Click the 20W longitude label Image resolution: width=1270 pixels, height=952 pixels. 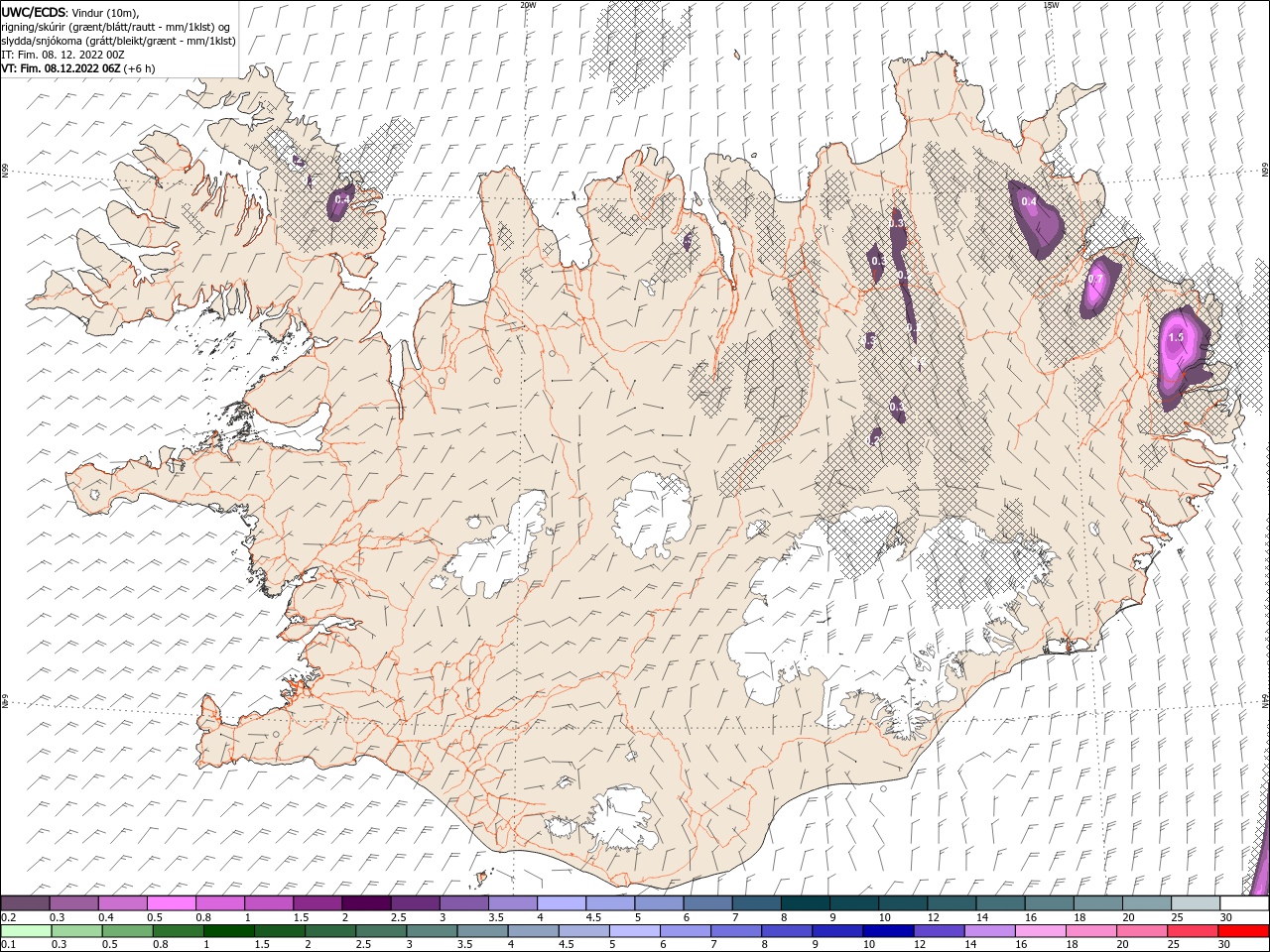[528, 5]
